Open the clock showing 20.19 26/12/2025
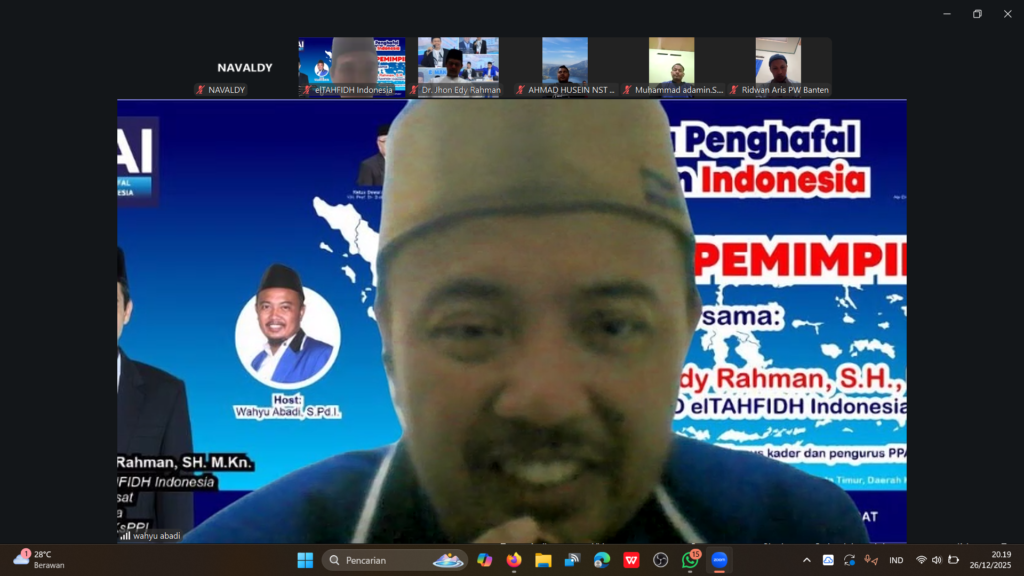The height and width of the screenshot is (576, 1024). 990,560
